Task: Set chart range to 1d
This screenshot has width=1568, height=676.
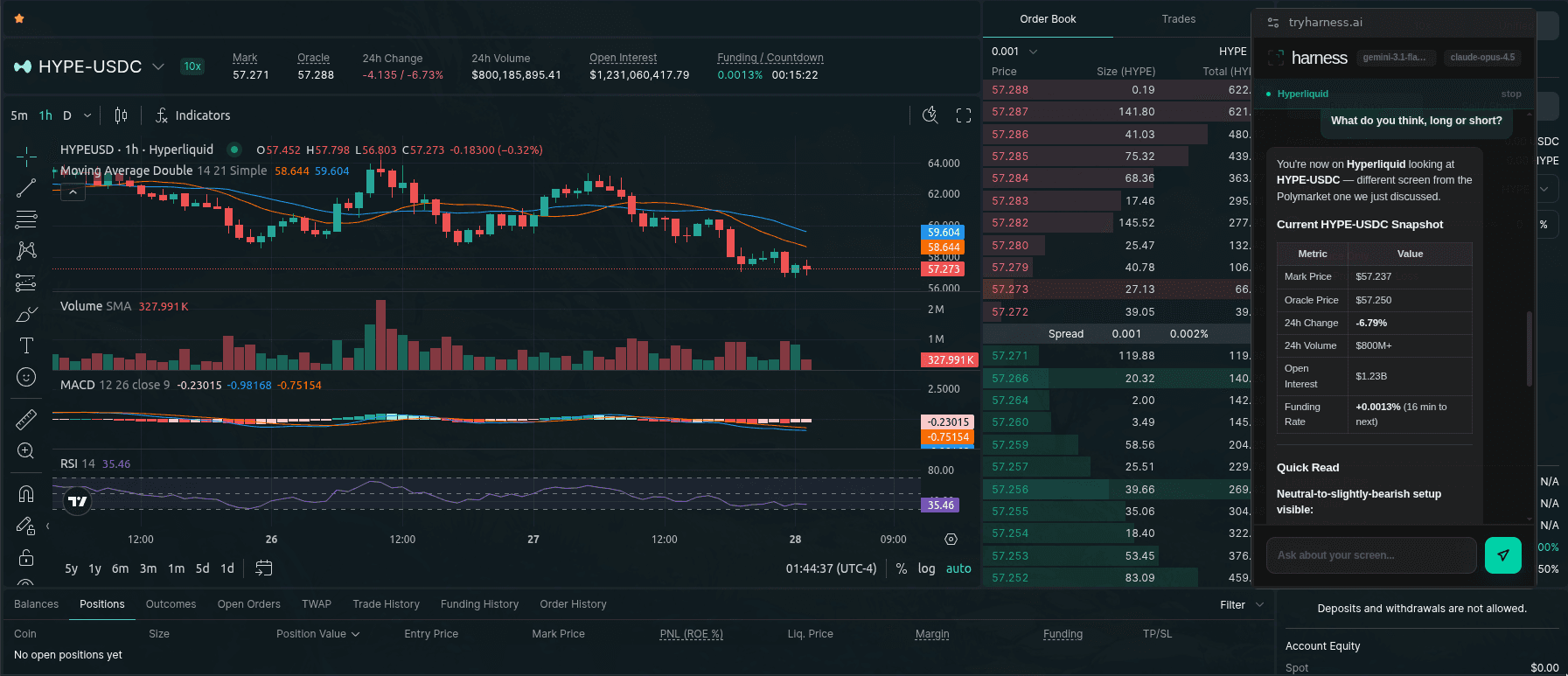Action: [x=227, y=568]
